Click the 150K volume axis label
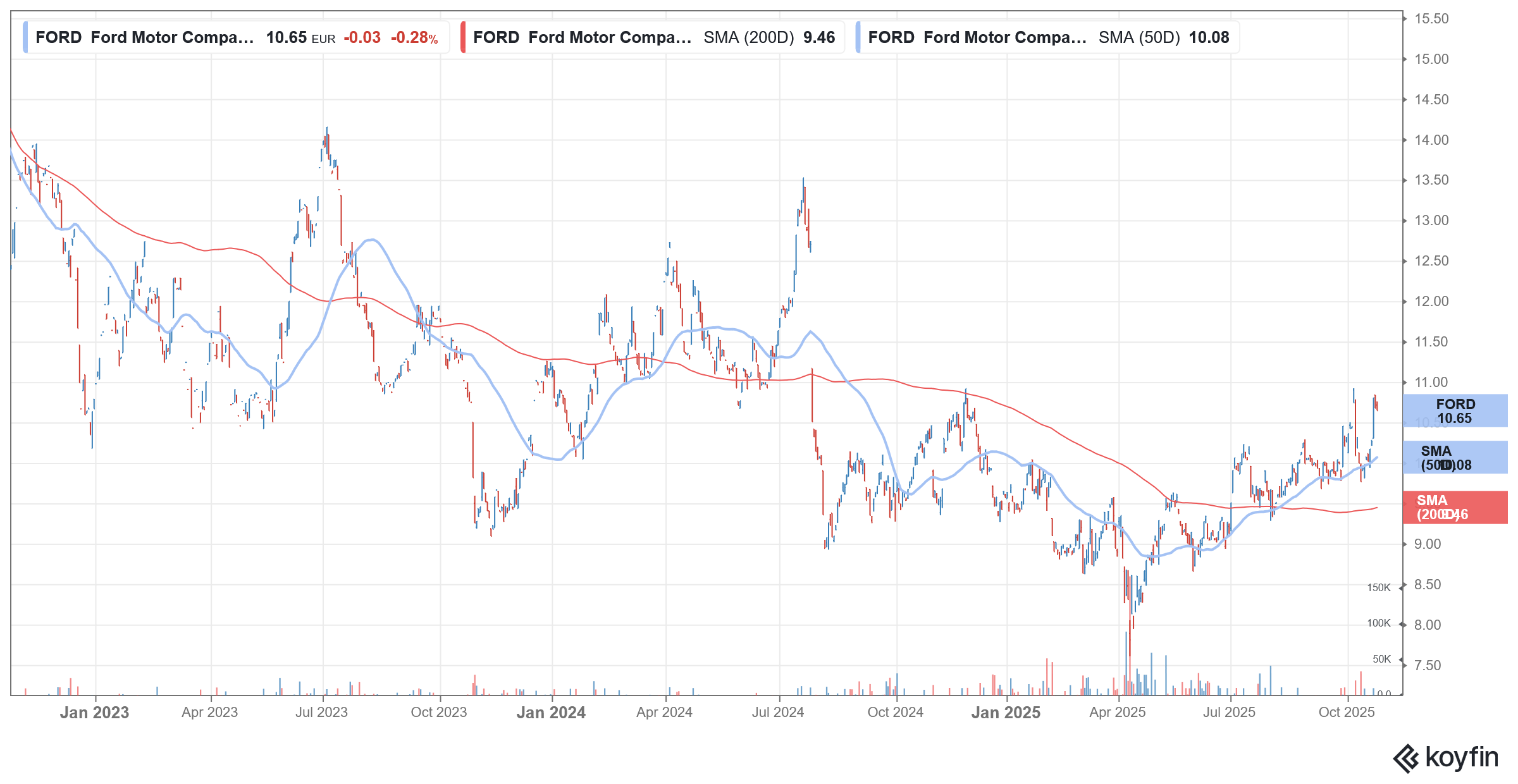1518x784 pixels. (x=1378, y=587)
